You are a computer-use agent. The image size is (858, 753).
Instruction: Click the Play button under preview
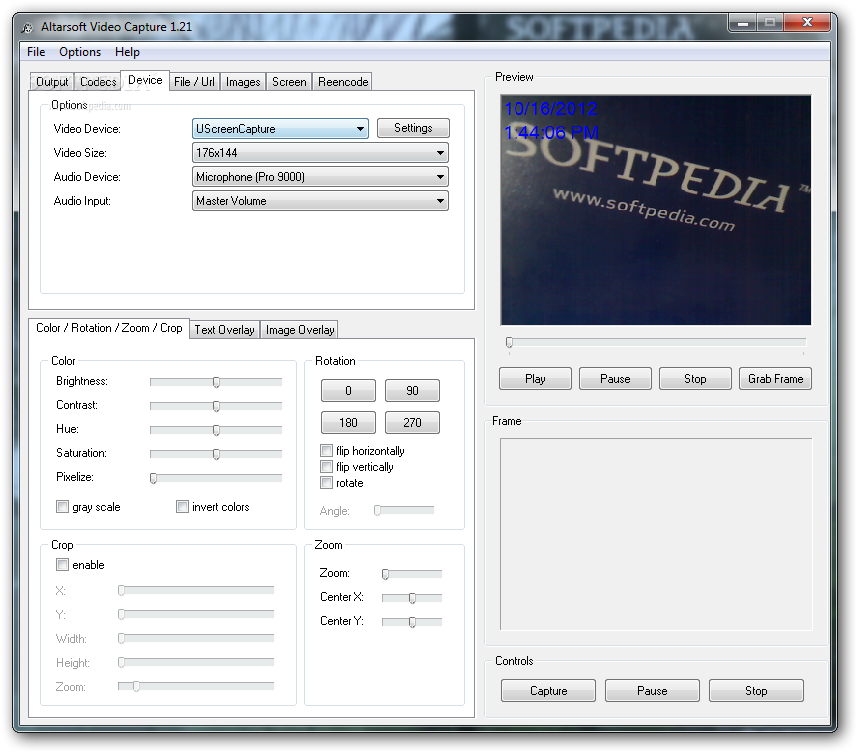pyautogui.click(x=535, y=379)
